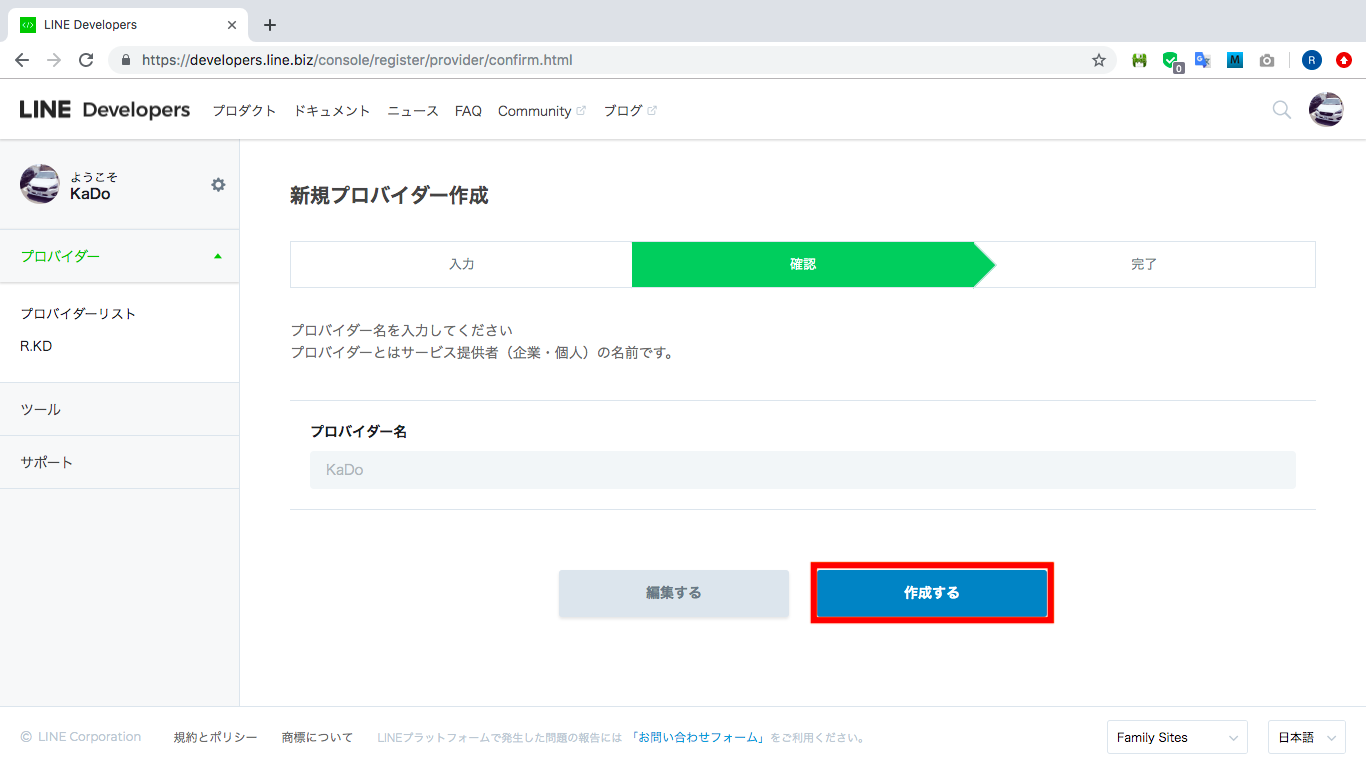The height and width of the screenshot is (768, 1366).
Task: Open the Community external link
Action: 542,111
